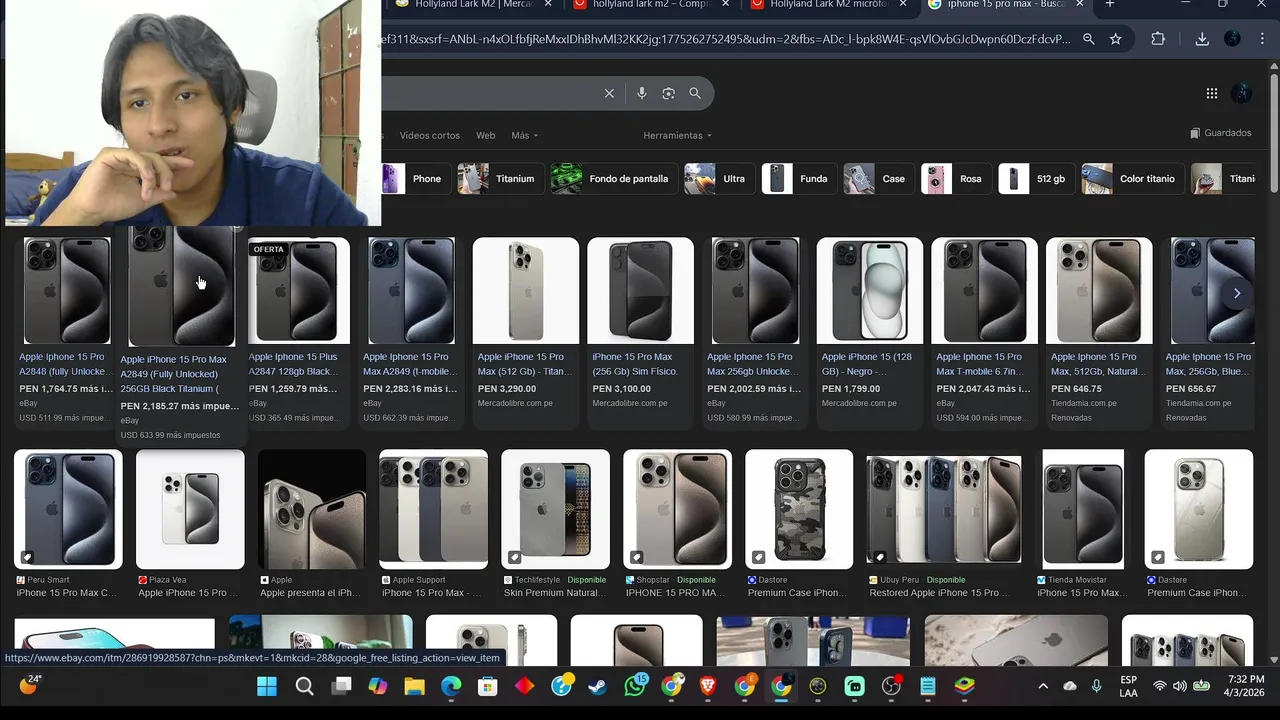Open File Explorer from the taskbar
This screenshot has width=1280, height=720.
tap(414, 686)
